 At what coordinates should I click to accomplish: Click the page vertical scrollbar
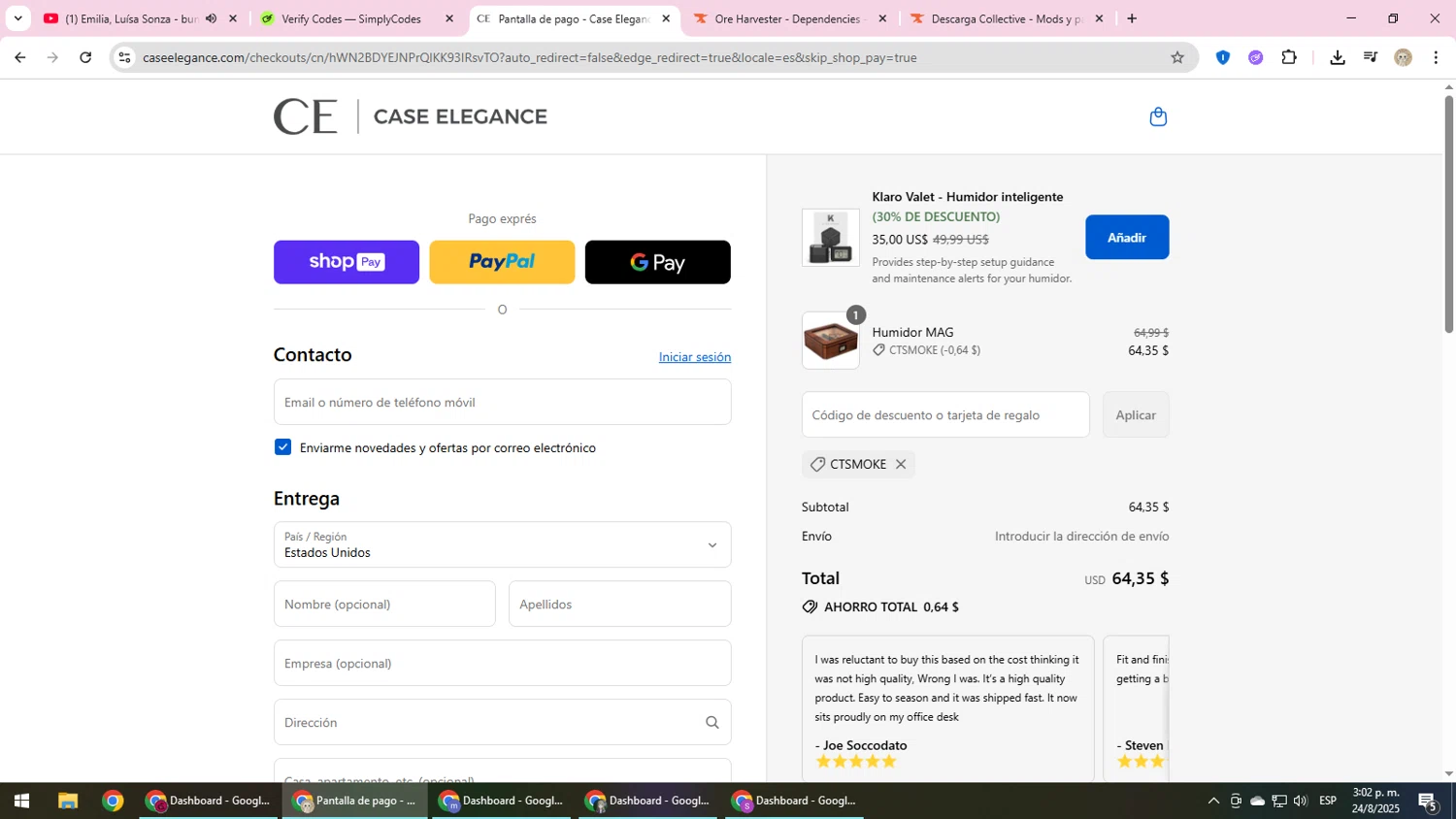pyautogui.click(x=1448, y=213)
